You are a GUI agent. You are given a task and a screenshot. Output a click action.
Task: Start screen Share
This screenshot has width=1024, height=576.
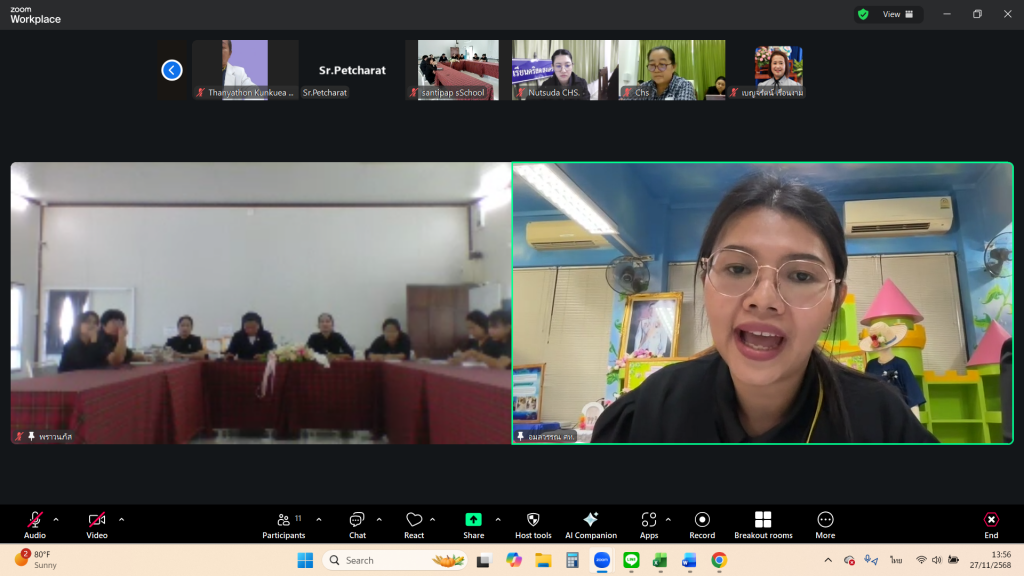[473, 524]
